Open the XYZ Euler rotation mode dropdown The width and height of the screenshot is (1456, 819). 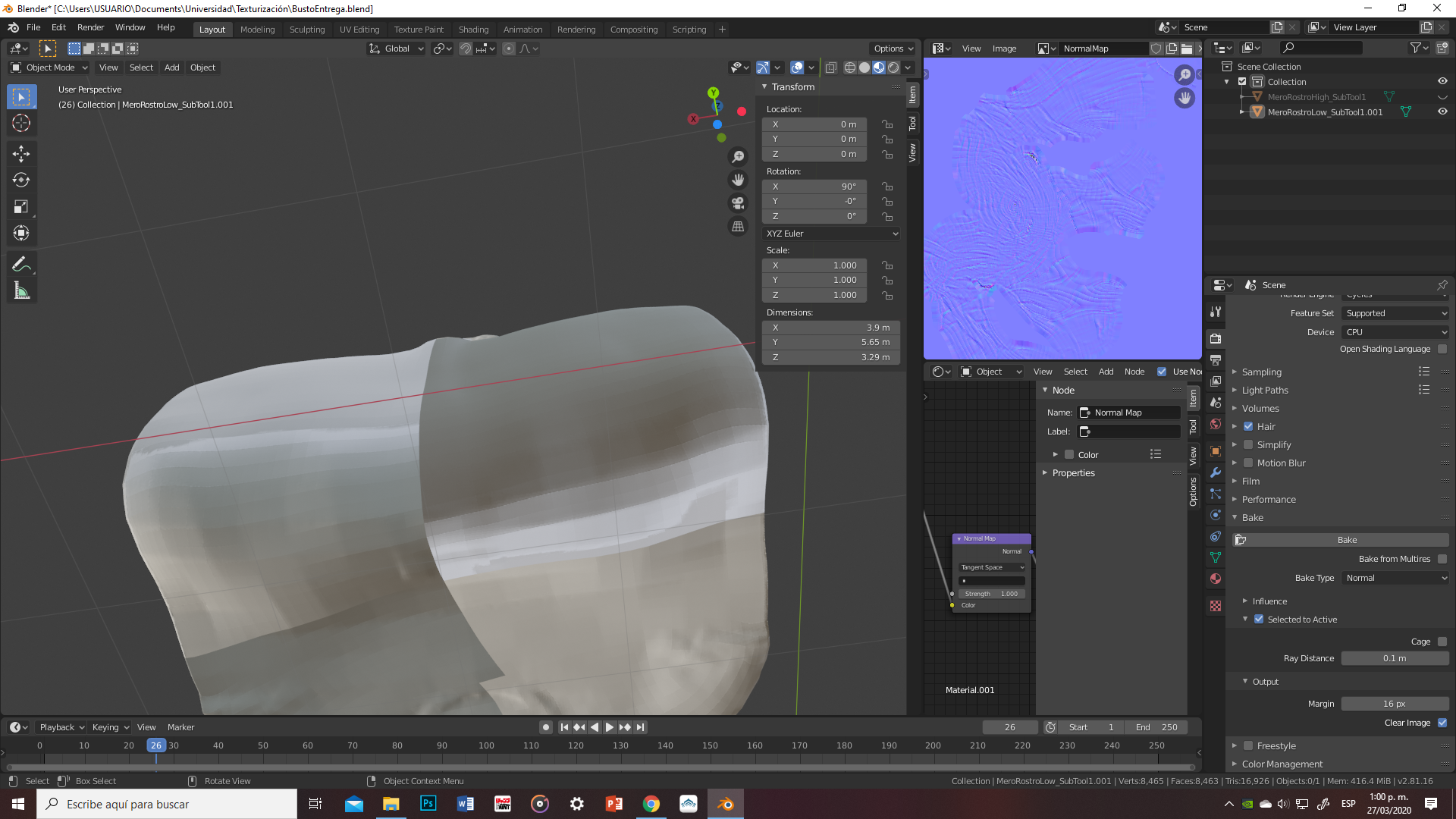pyautogui.click(x=831, y=234)
